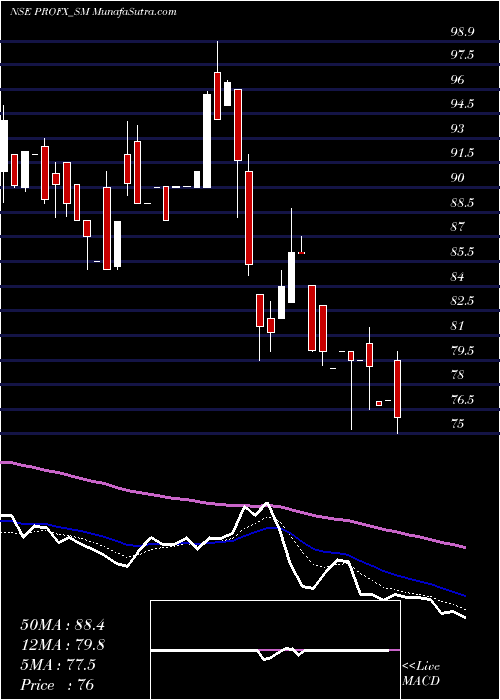Click the 87 price axis label
The width and height of the screenshot is (500, 700).
click(459, 227)
